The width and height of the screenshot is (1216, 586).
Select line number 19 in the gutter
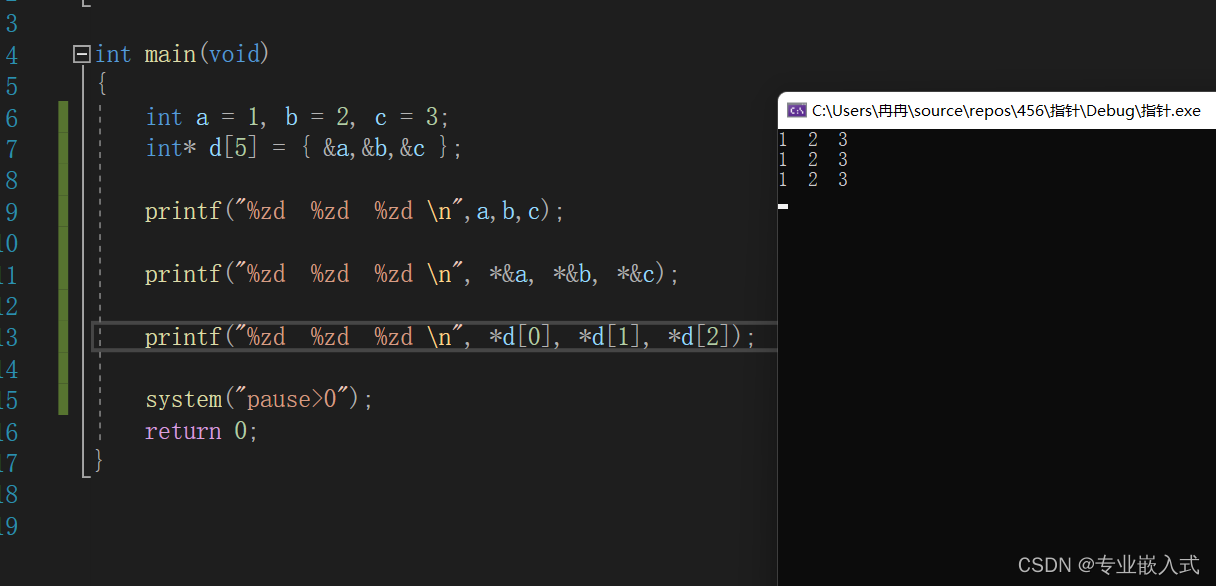point(8,526)
